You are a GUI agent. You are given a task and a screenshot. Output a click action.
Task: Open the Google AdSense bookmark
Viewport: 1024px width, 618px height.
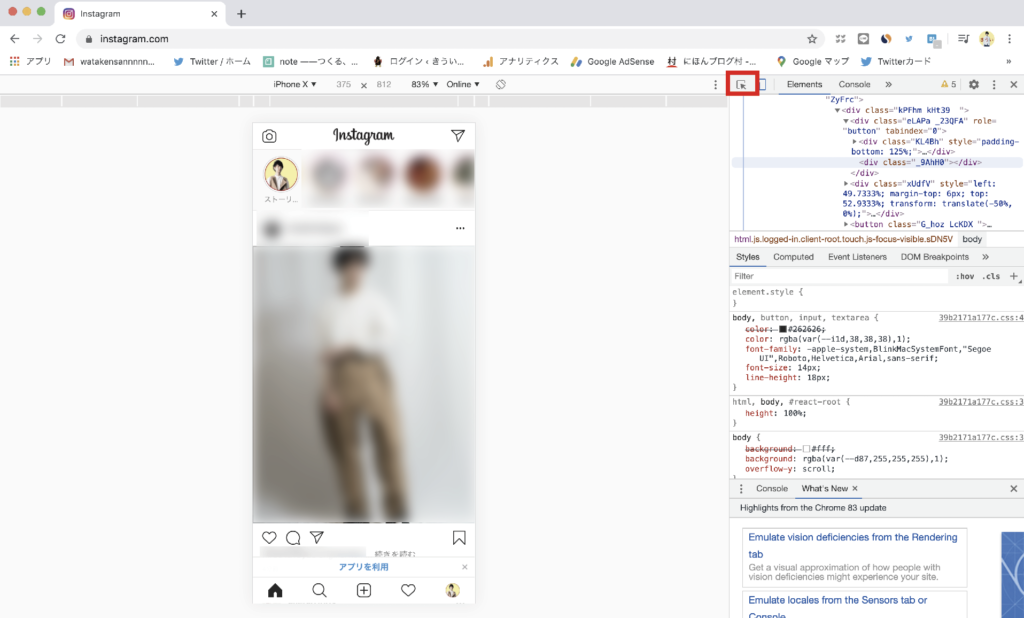point(613,61)
